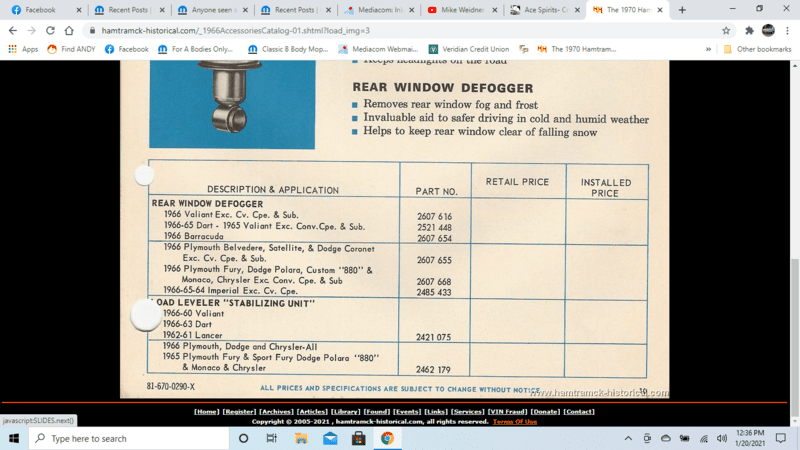800x450 pixels.
Task: Open File Explorer from the taskbar
Action: click(x=301, y=438)
